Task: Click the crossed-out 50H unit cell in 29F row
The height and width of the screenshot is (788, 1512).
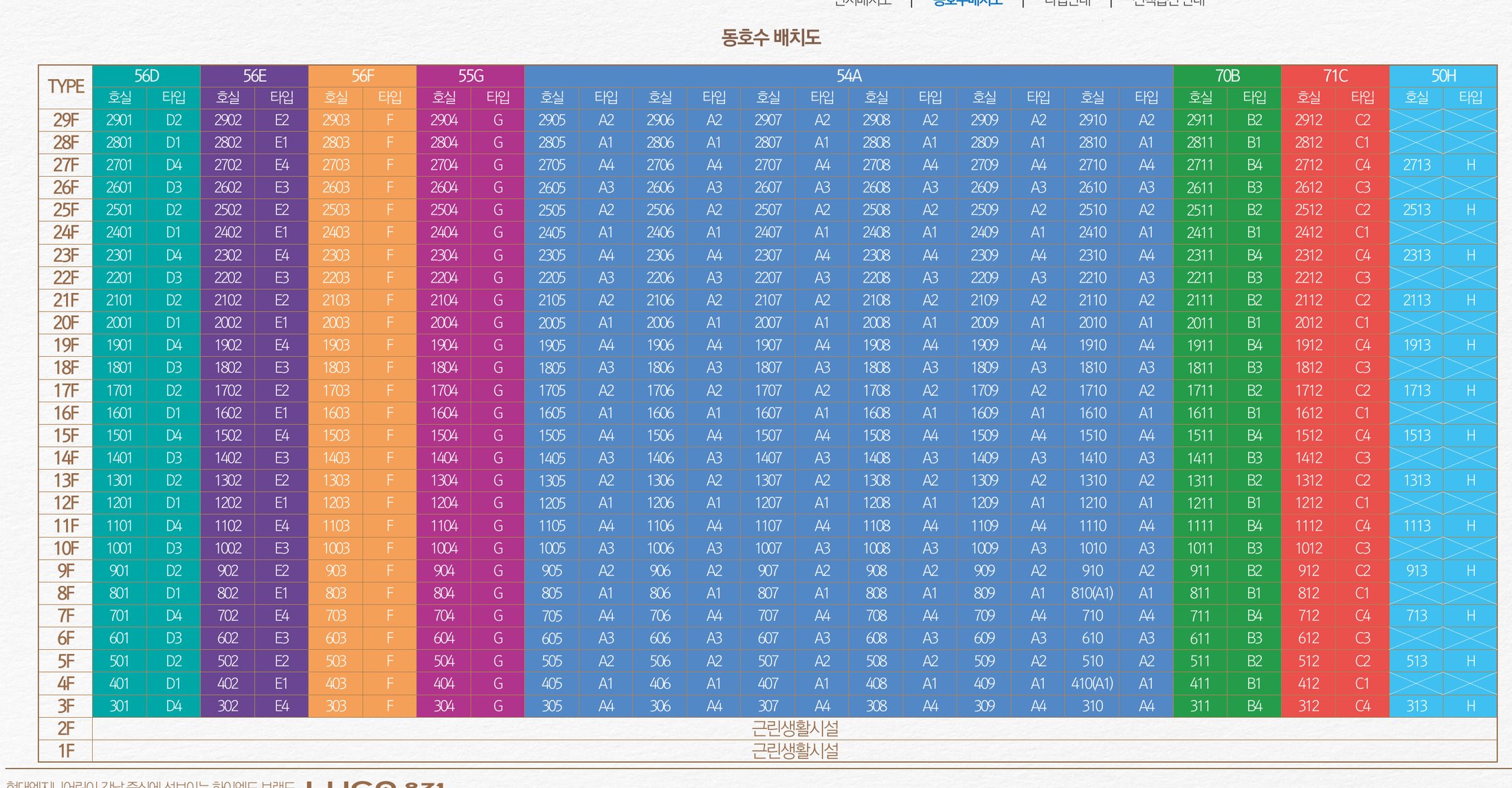Action: click(x=1416, y=120)
